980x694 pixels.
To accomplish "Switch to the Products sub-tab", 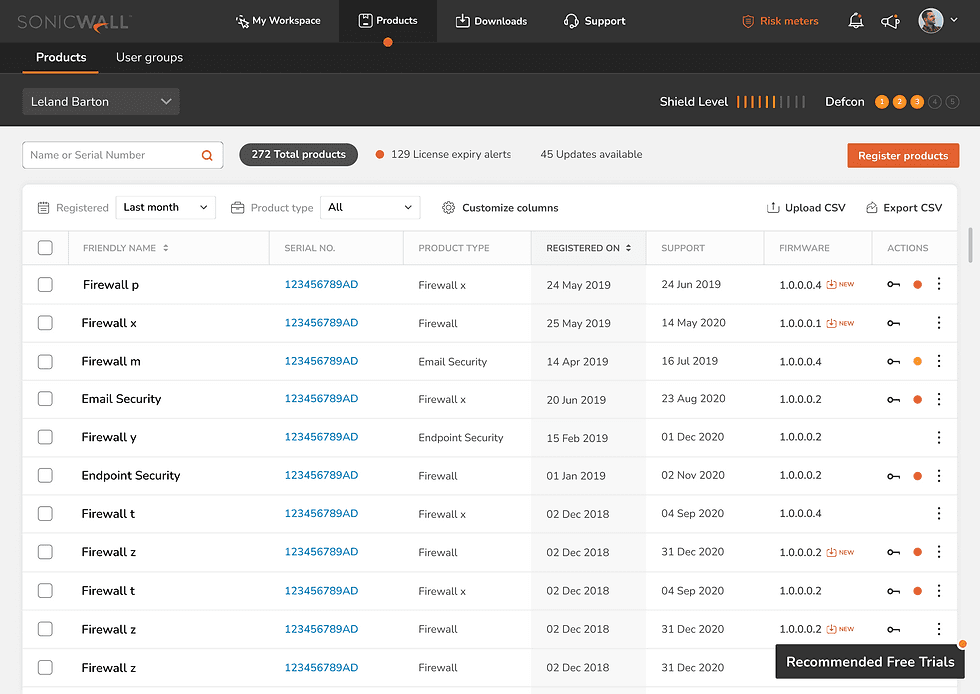I will [x=61, y=58].
